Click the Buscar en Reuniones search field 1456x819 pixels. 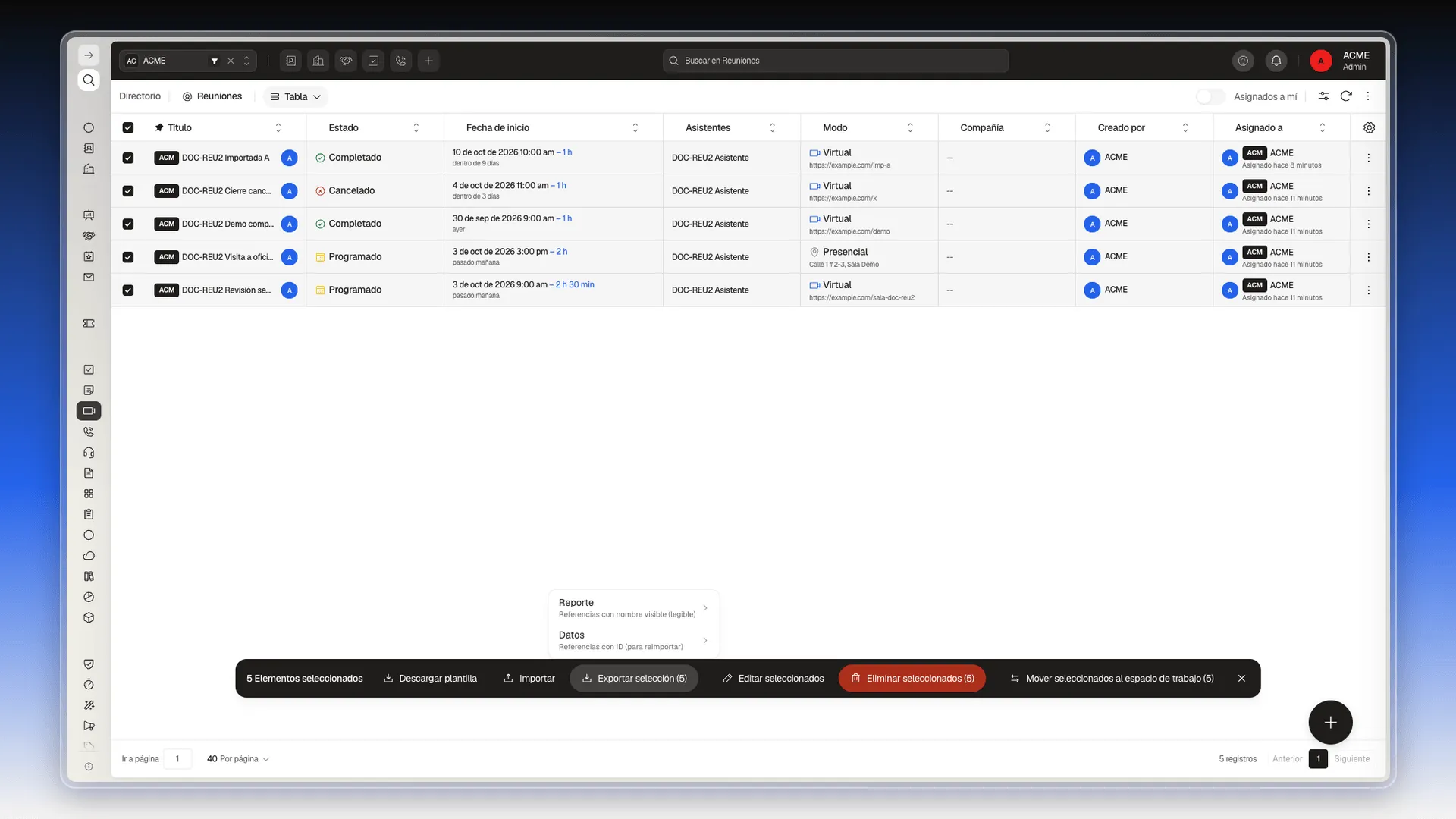[x=836, y=61]
